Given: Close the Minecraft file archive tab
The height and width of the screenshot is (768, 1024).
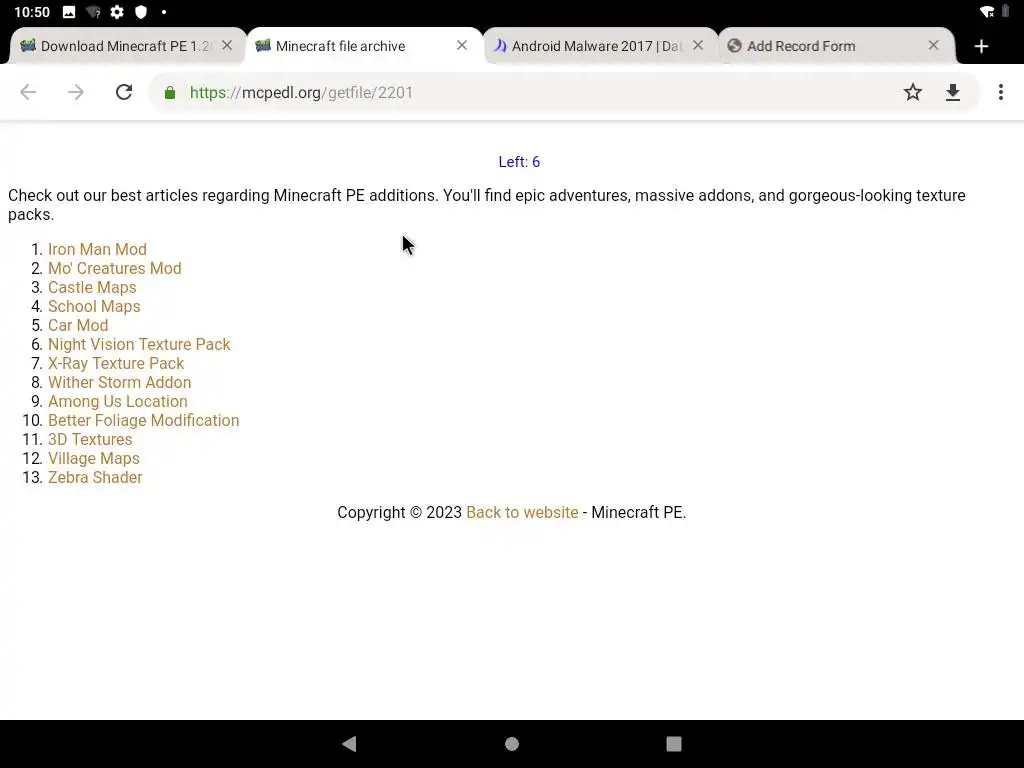Looking at the screenshot, I should [462, 46].
